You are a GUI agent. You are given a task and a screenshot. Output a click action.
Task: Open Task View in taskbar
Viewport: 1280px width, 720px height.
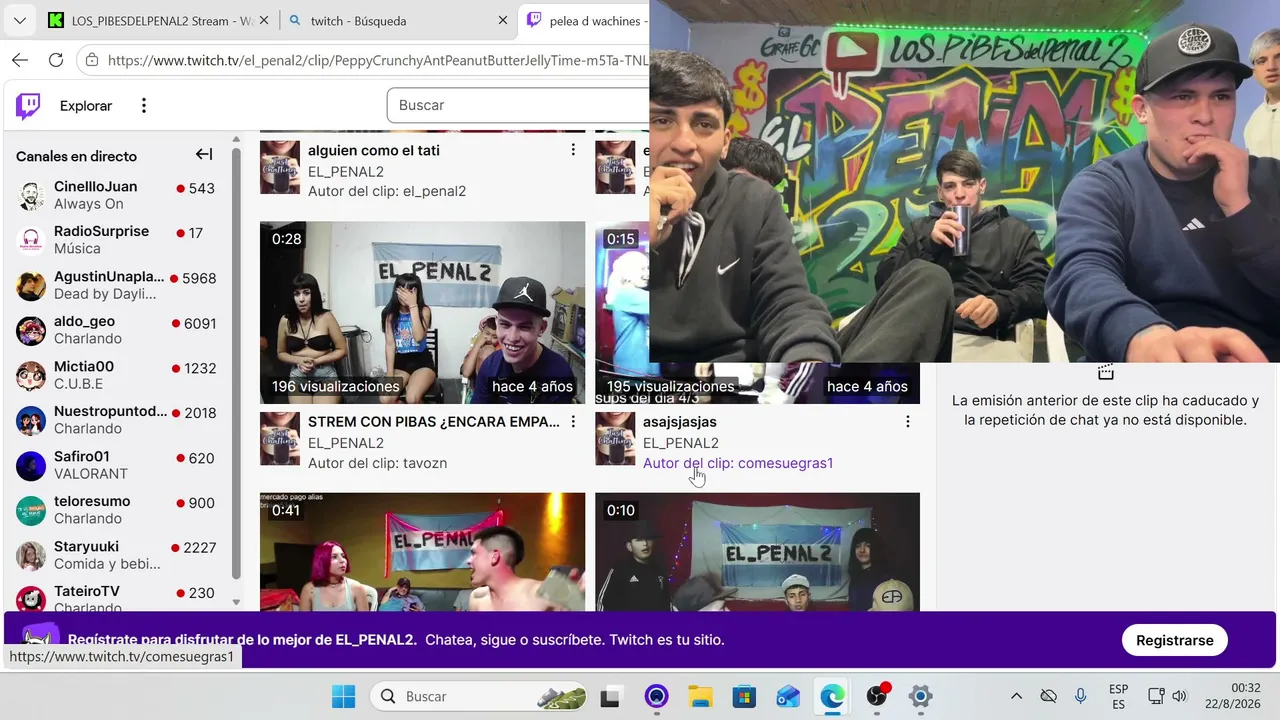tap(610, 696)
